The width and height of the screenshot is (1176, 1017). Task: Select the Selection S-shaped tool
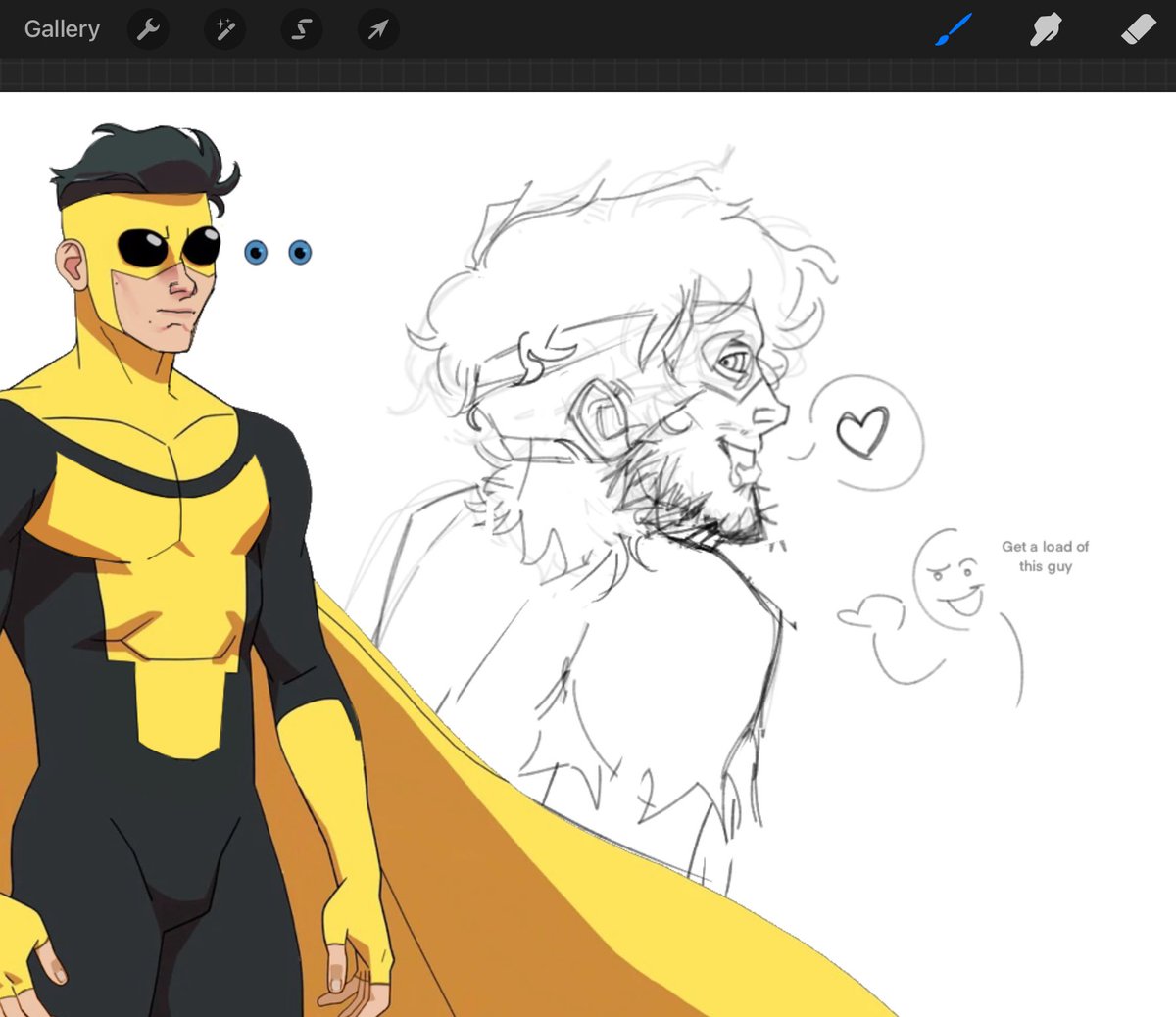tap(301, 29)
